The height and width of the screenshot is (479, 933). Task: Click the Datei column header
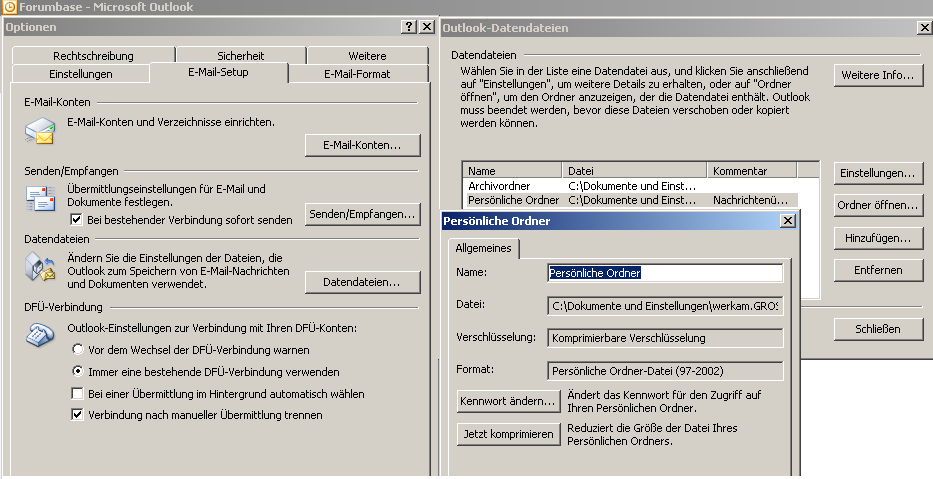click(634, 171)
